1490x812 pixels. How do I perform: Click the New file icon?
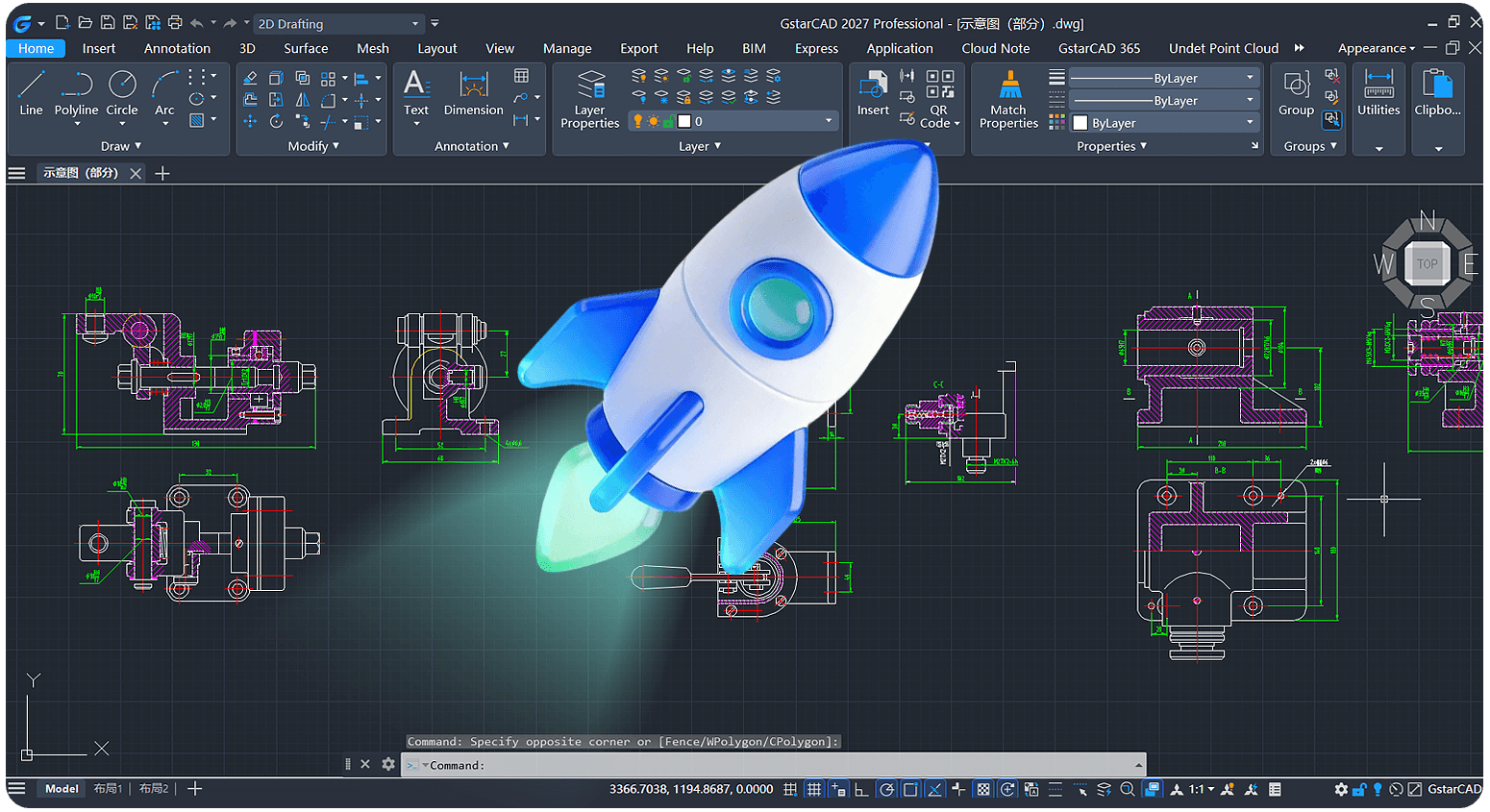(x=62, y=23)
